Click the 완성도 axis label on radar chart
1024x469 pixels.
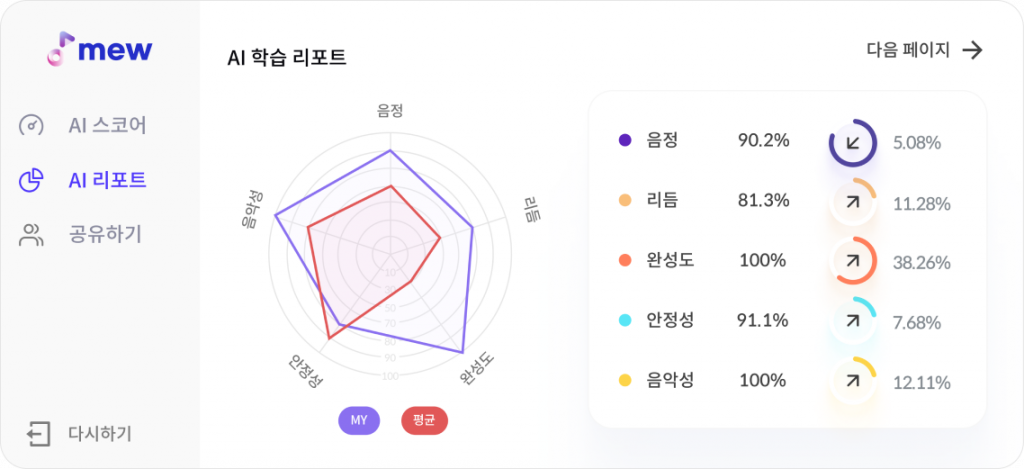click(x=477, y=367)
